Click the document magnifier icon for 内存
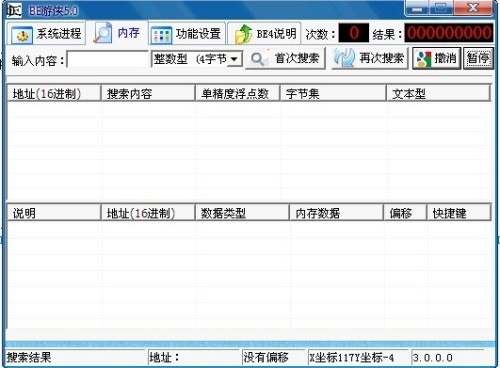500x368 pixels. tap(102, 33)
